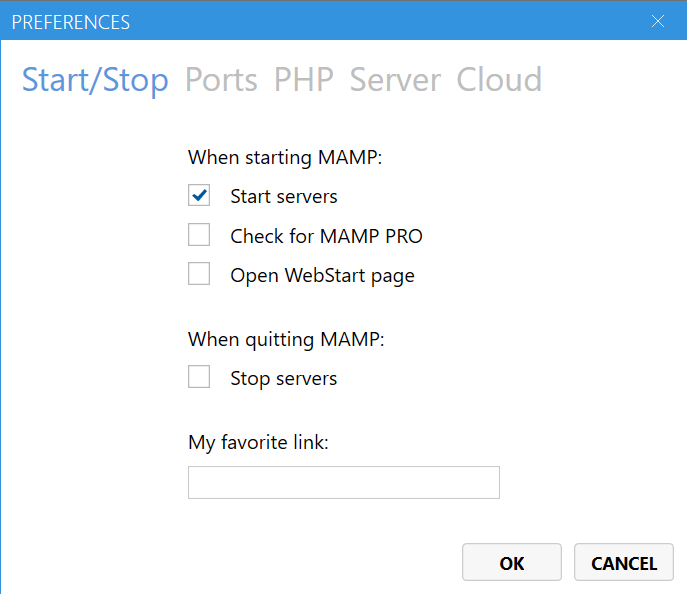Switch to the Ports tab
The height and width of the screenshot is (594, 687).
(x=221, y=80)
